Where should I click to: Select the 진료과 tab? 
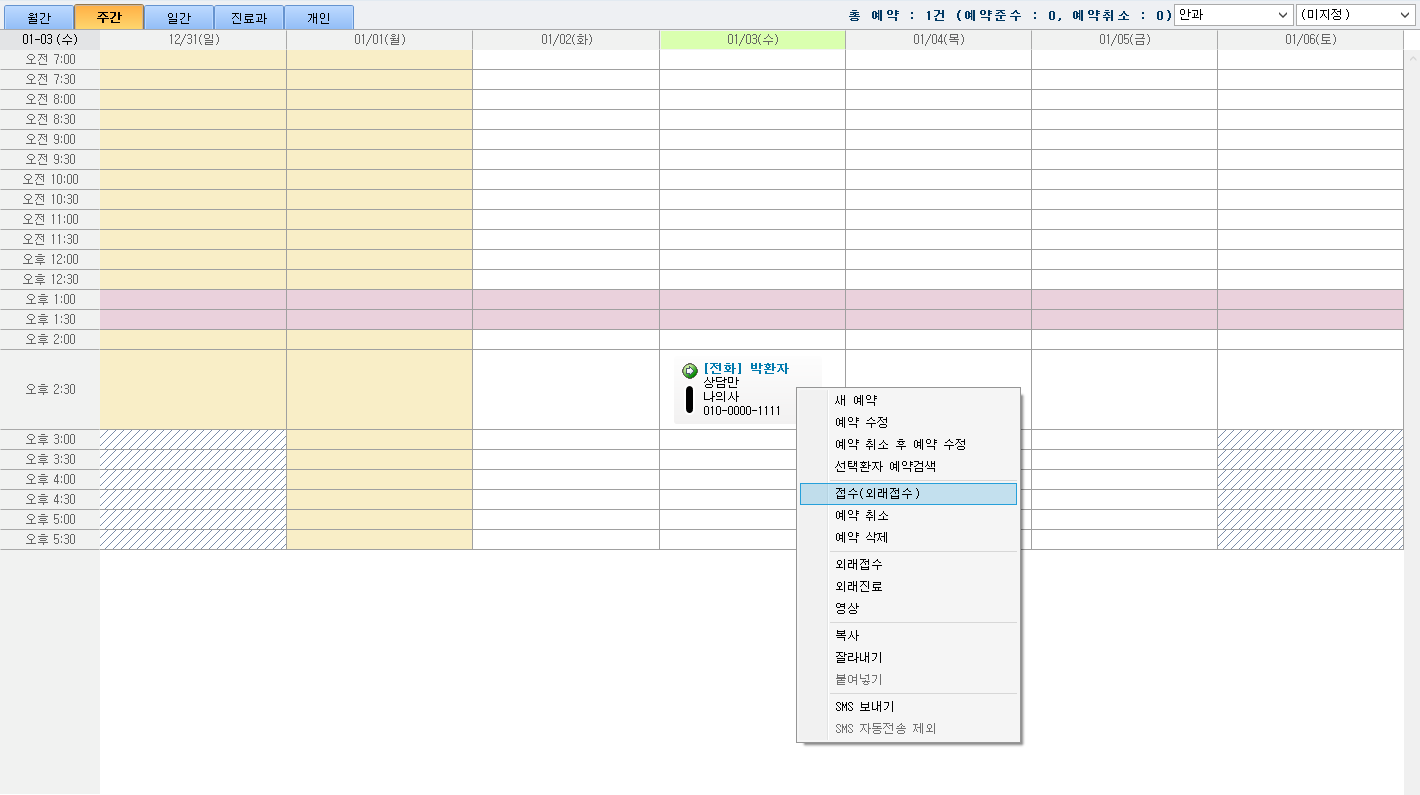click(249, 17)
